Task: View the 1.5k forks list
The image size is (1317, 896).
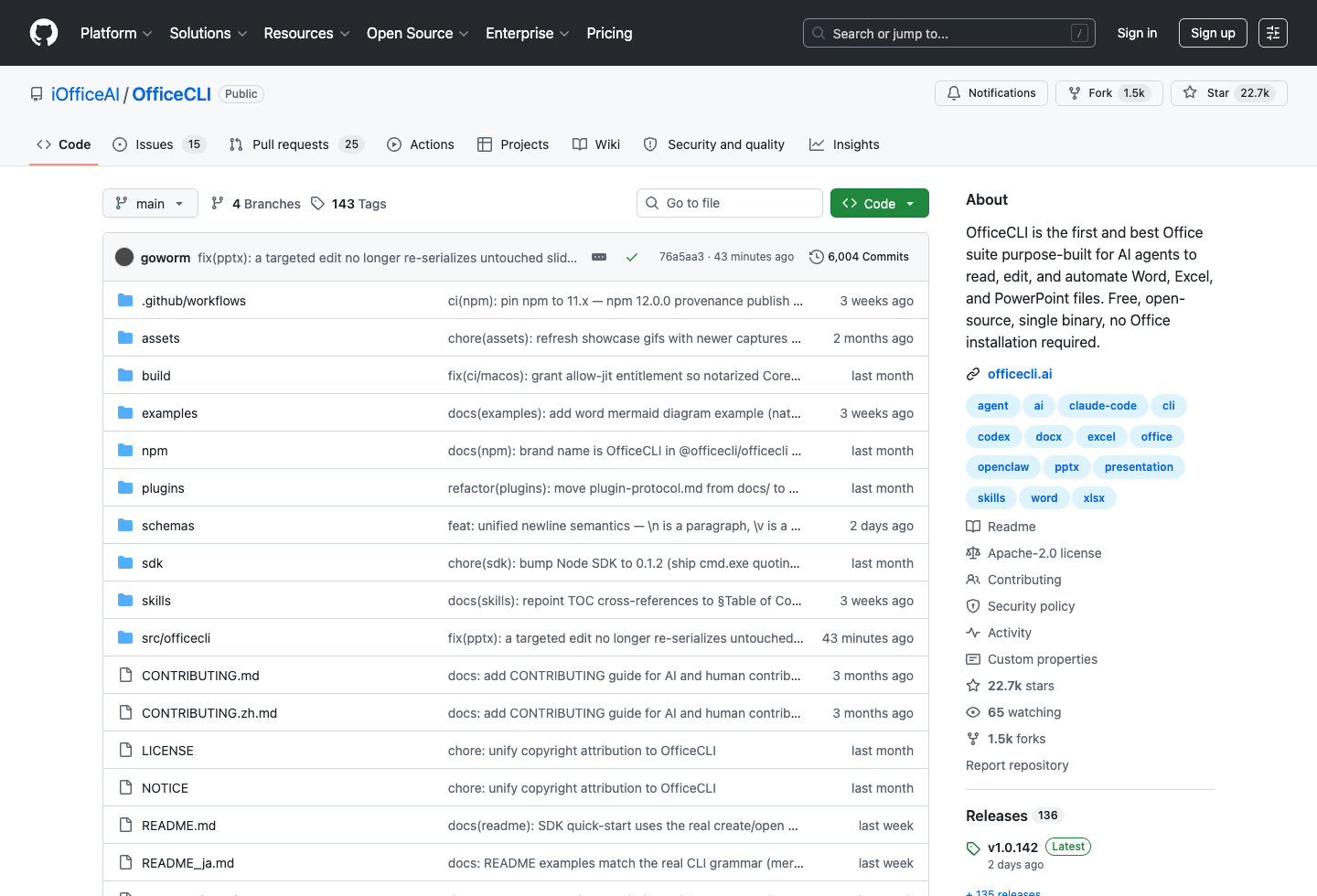Action: (x=1006, y=739)
